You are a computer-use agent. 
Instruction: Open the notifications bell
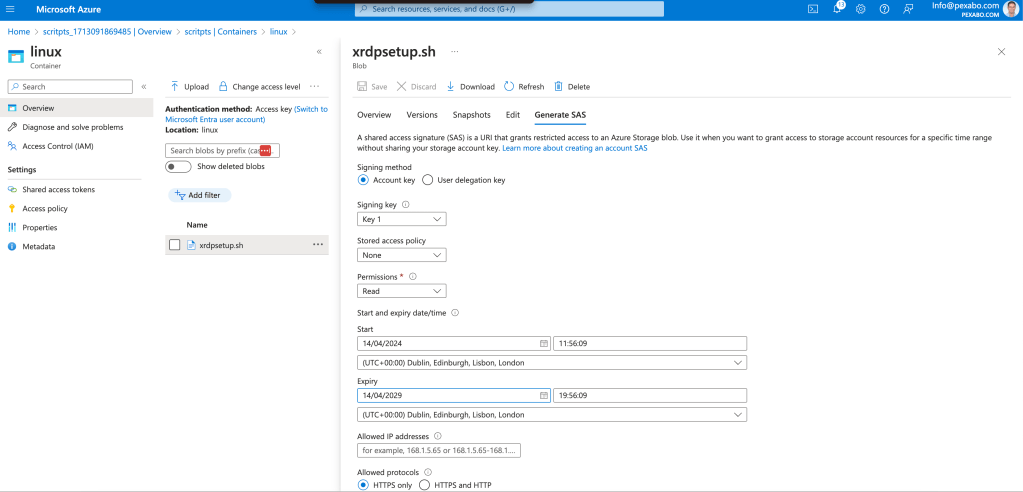pos(837,9)
